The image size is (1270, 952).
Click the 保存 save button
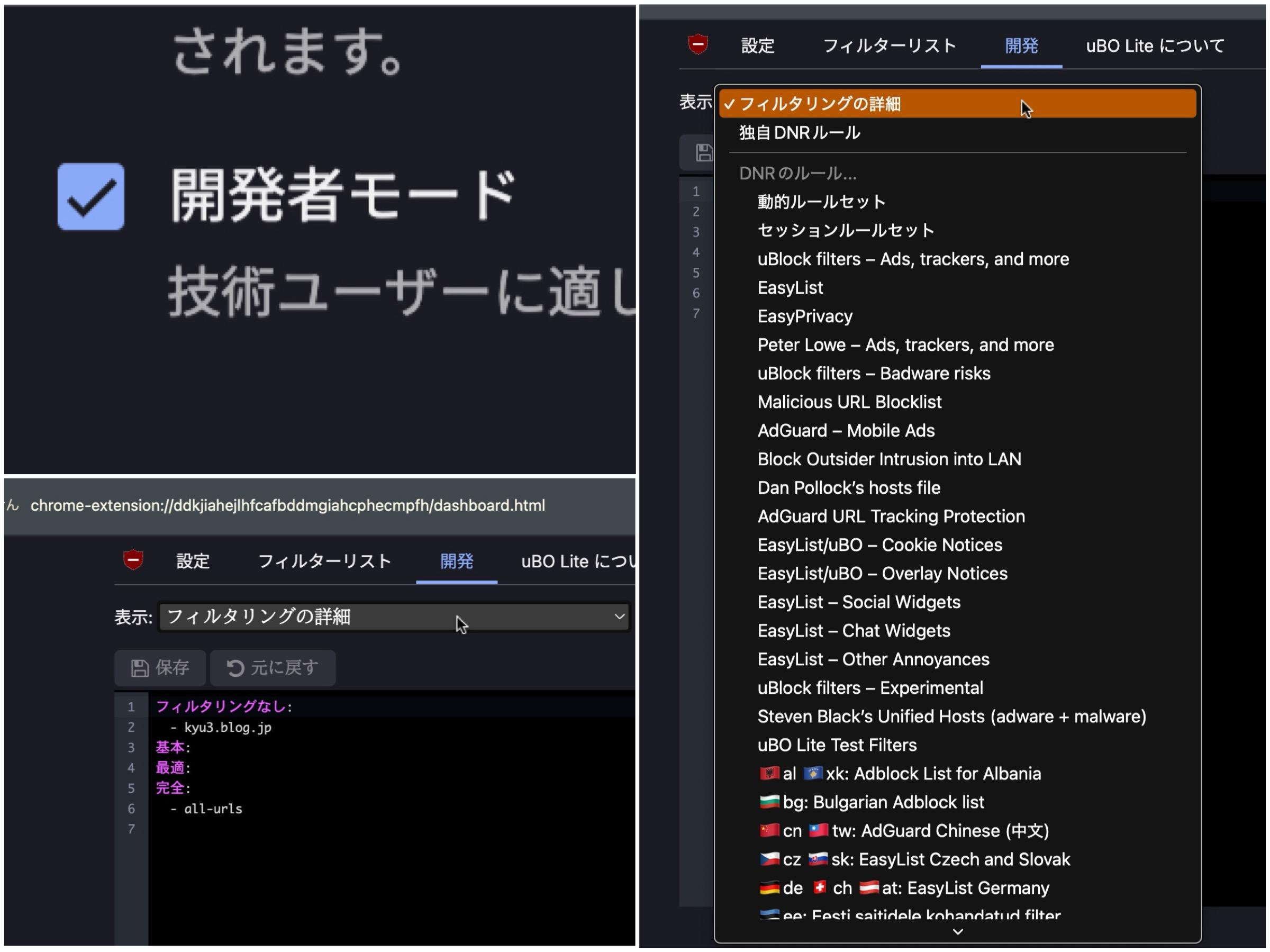(160, 668)
